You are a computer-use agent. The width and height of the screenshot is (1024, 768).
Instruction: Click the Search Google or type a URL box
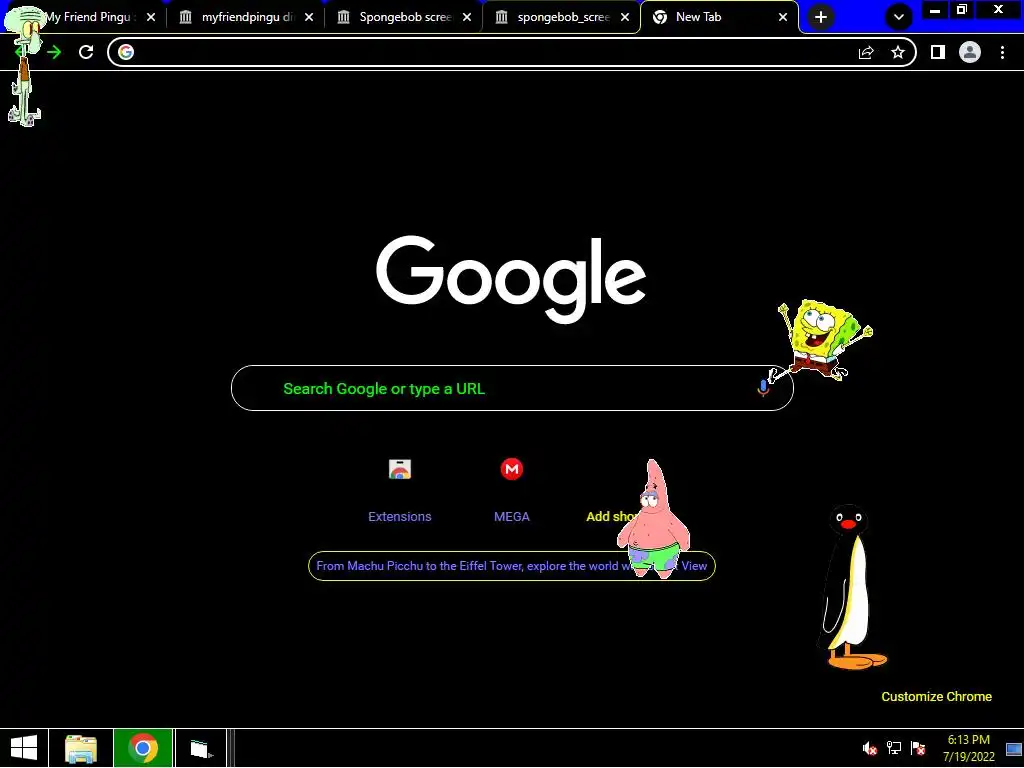tap(512, 388)
